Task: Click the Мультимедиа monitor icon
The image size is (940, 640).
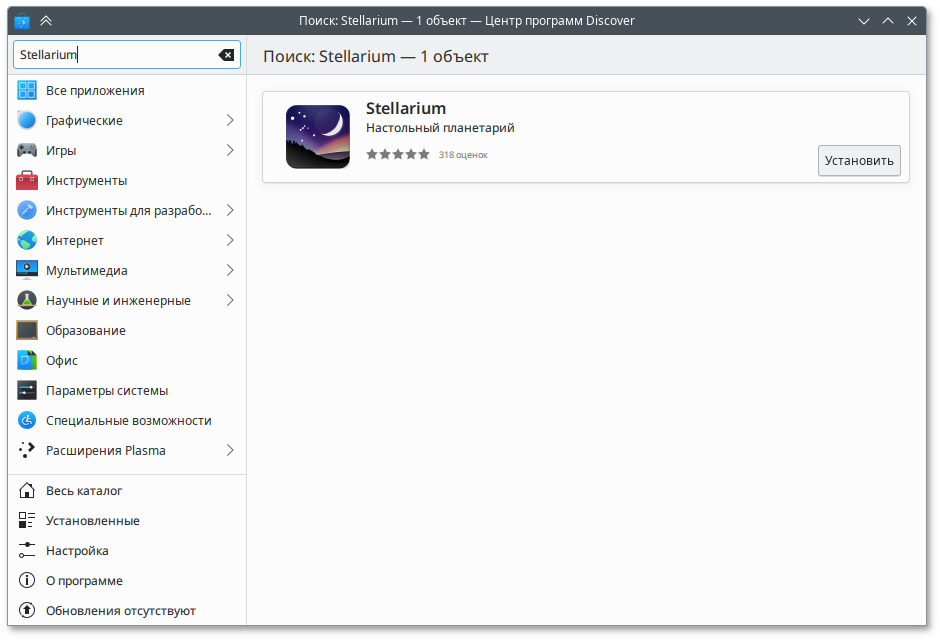Action: click(27, 271)
